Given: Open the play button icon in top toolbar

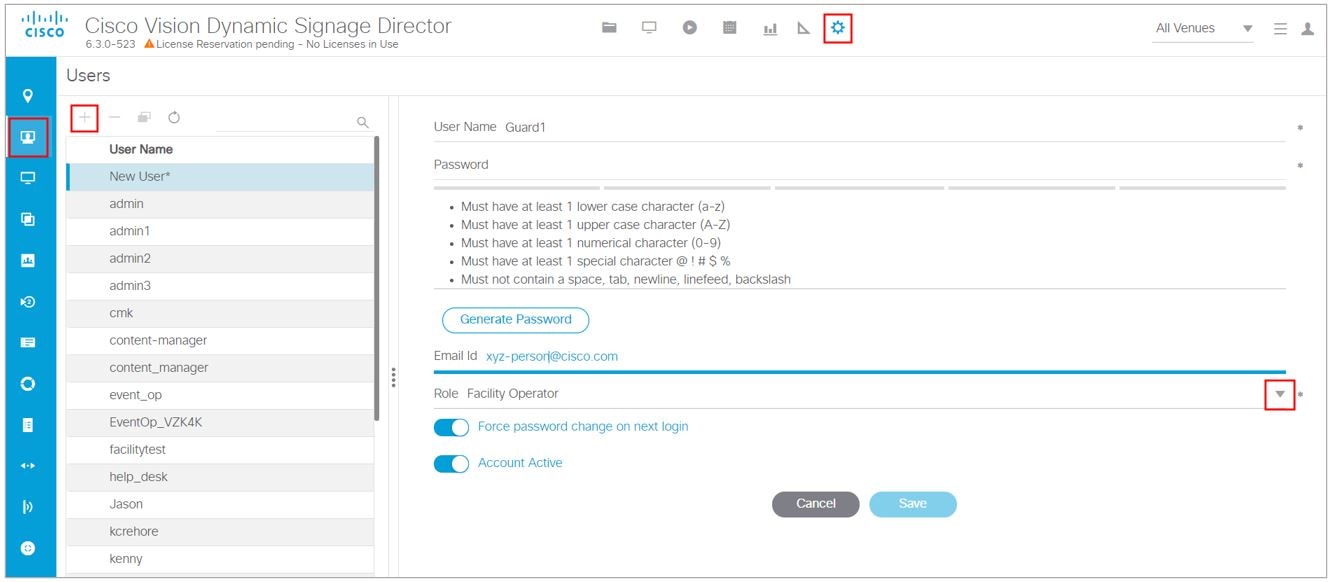Looking at the screenshot, I should (690, 29).
